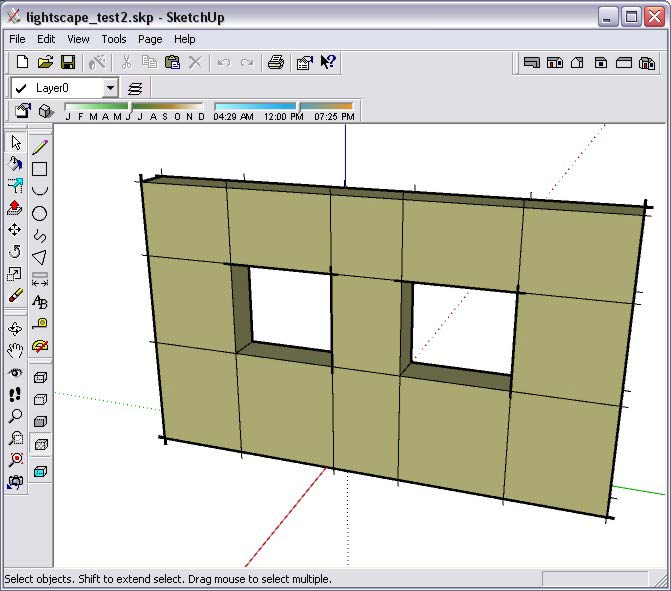Choose the hand Pan tool

pos(15,350)
